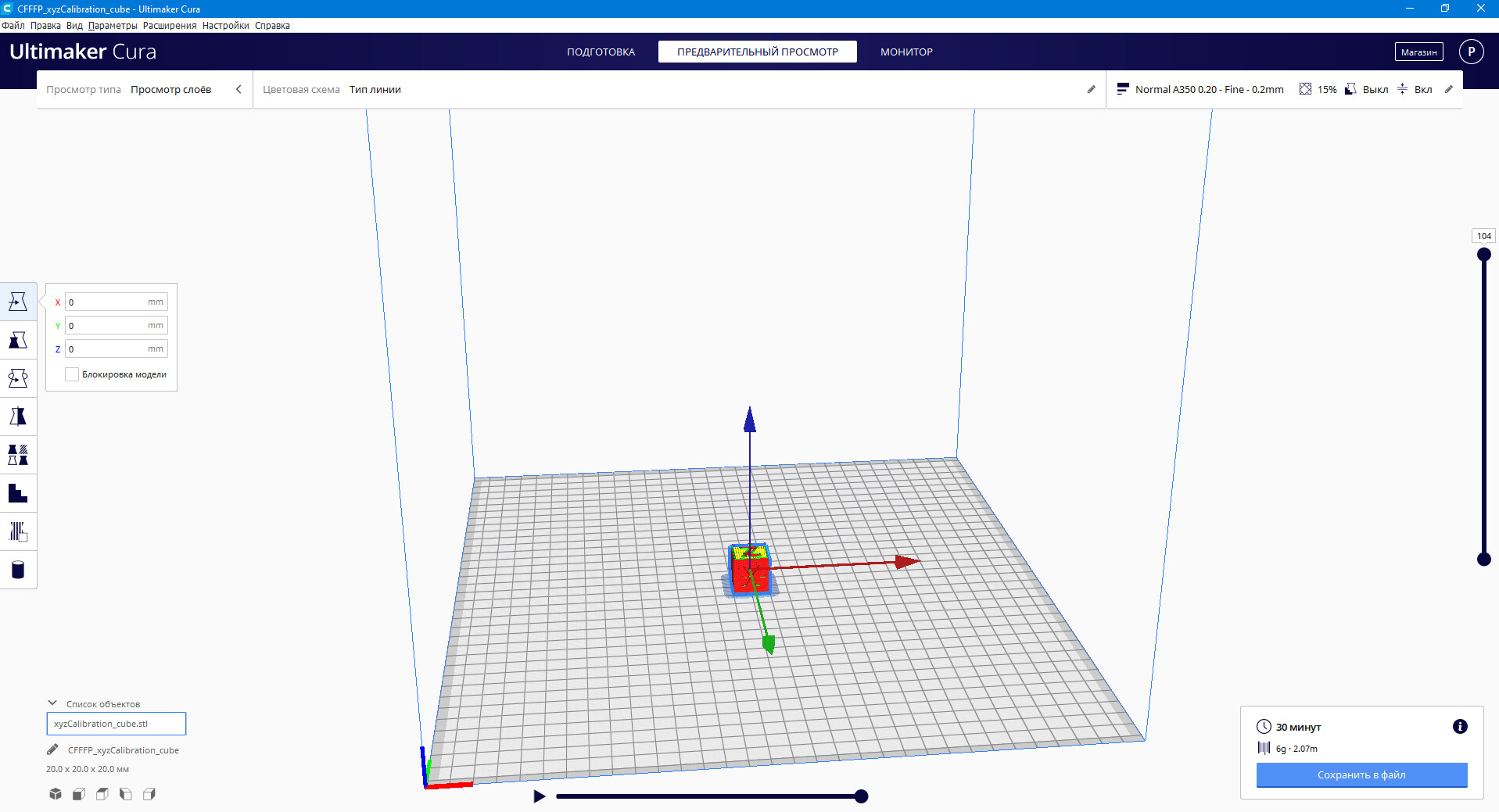Click the print info icon next to 30 минут
The width and height of the screenshot is (1499, 812).
(x=1460, y=727)
